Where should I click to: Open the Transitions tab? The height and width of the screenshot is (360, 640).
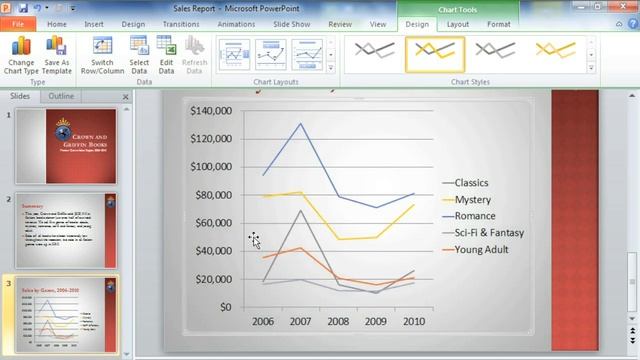[x=181, y=24]
